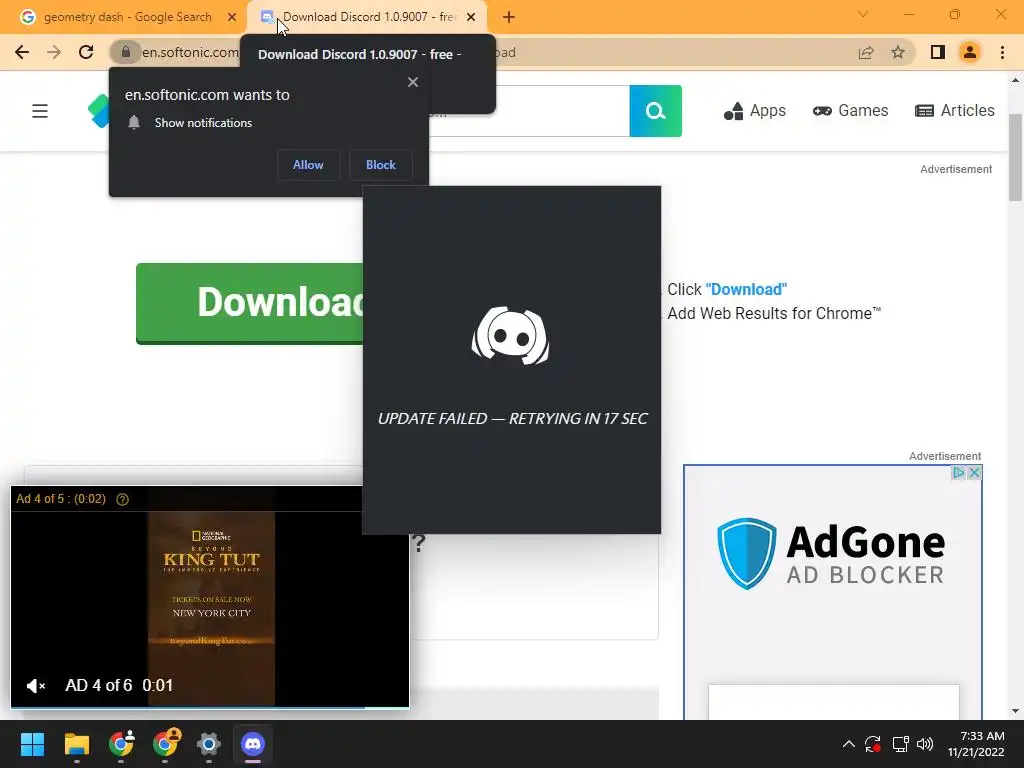Share this page using the share icon
1024x768 pixels.
point(866,52)
